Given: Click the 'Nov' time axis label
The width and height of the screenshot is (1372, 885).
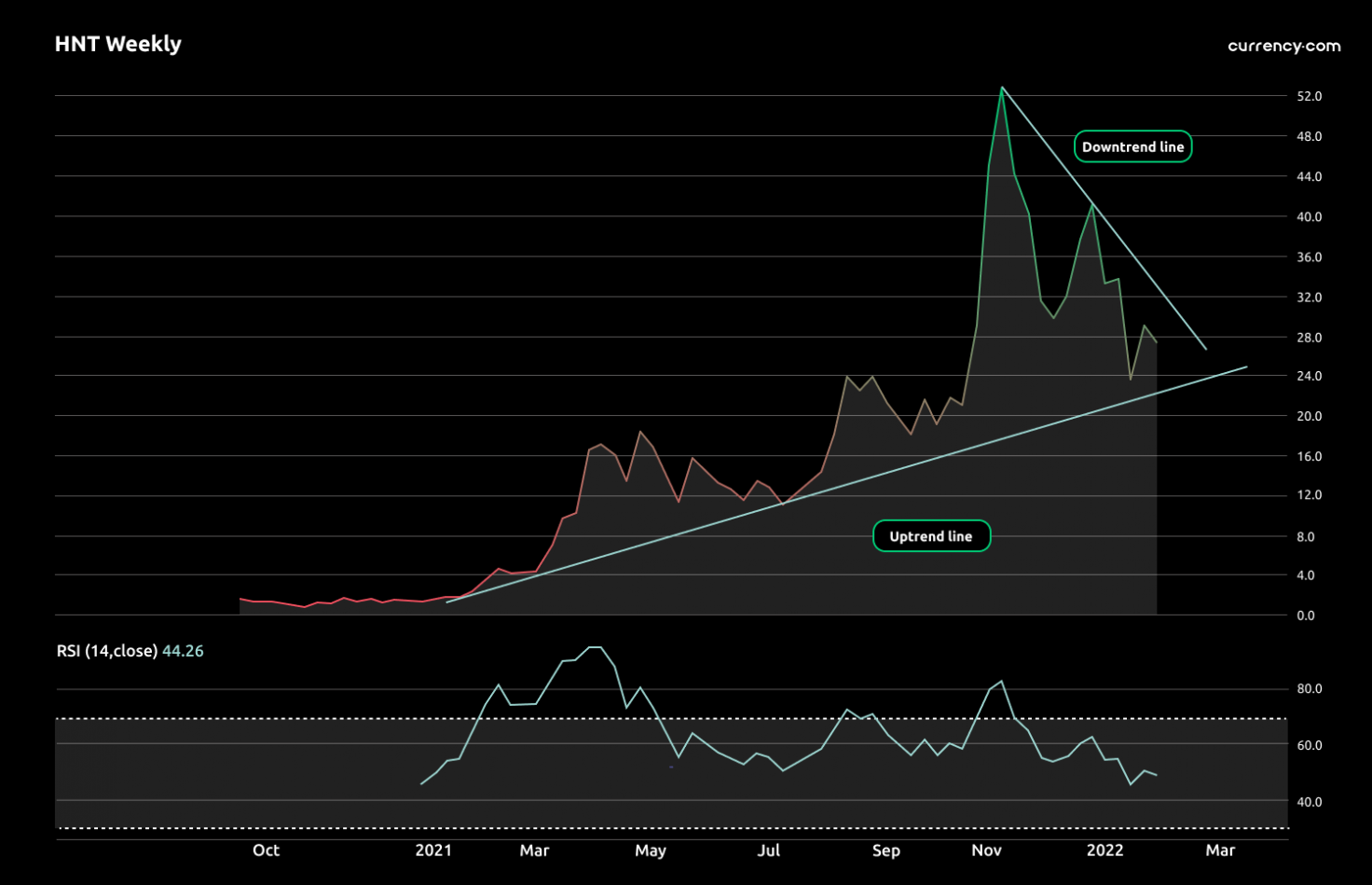Looking at the screenshot, I should click(x=986, y=850).
